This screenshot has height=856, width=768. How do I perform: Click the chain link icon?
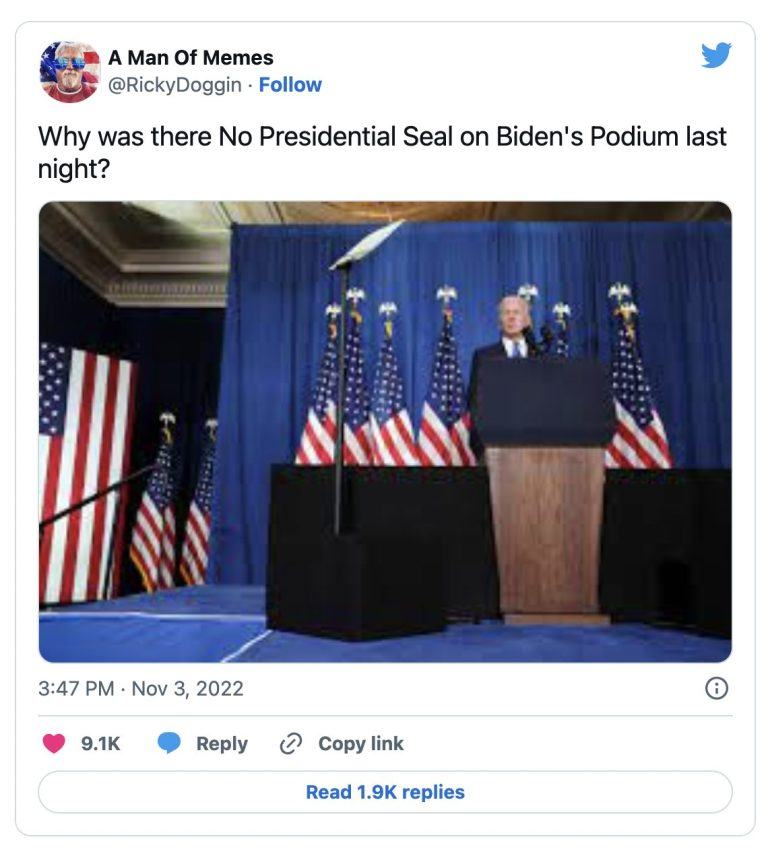click(x=291, y=743)
